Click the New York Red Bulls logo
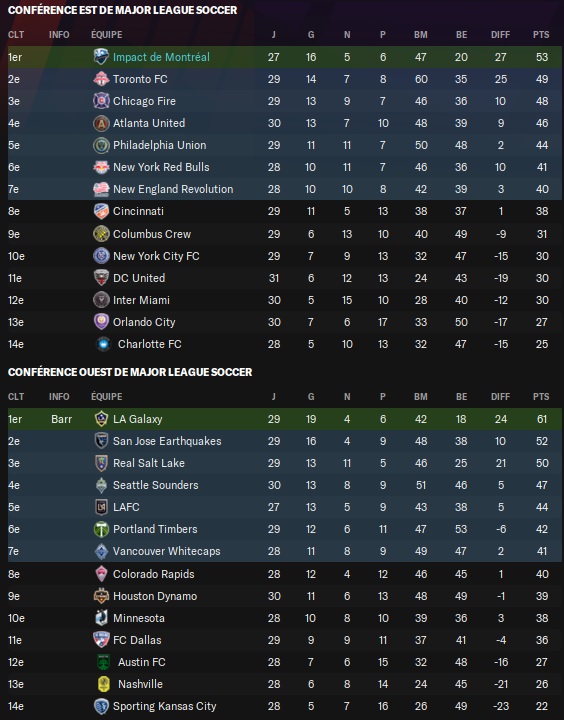 (x=101, y=167)
